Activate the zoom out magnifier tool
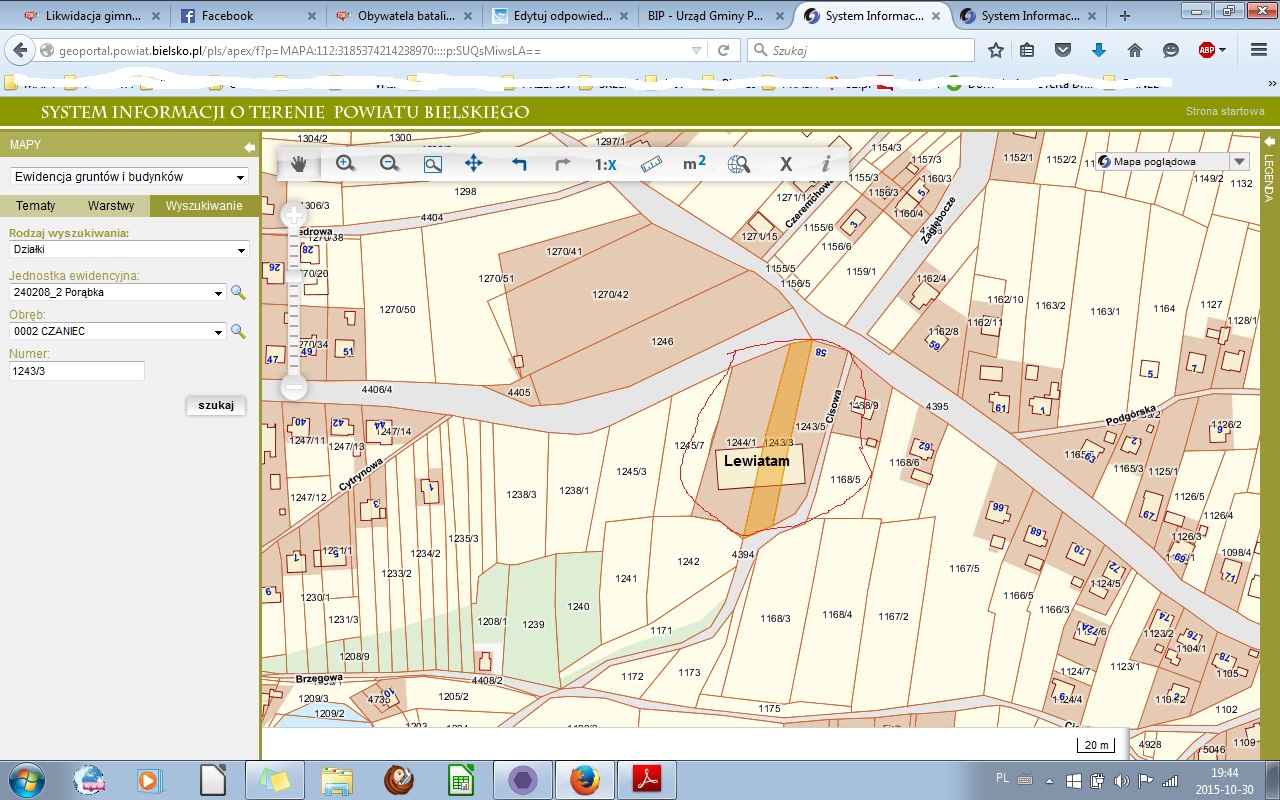Screen dimensions: 1280x800 coord(389,164)
